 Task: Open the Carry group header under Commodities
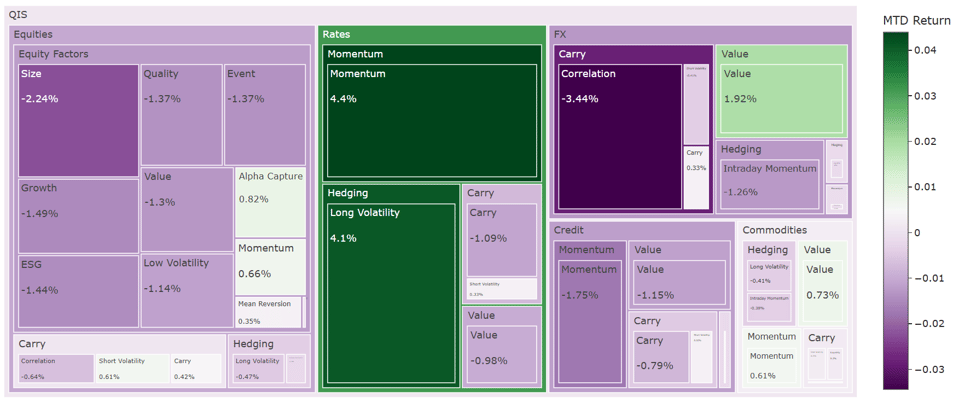coord(826,337)
